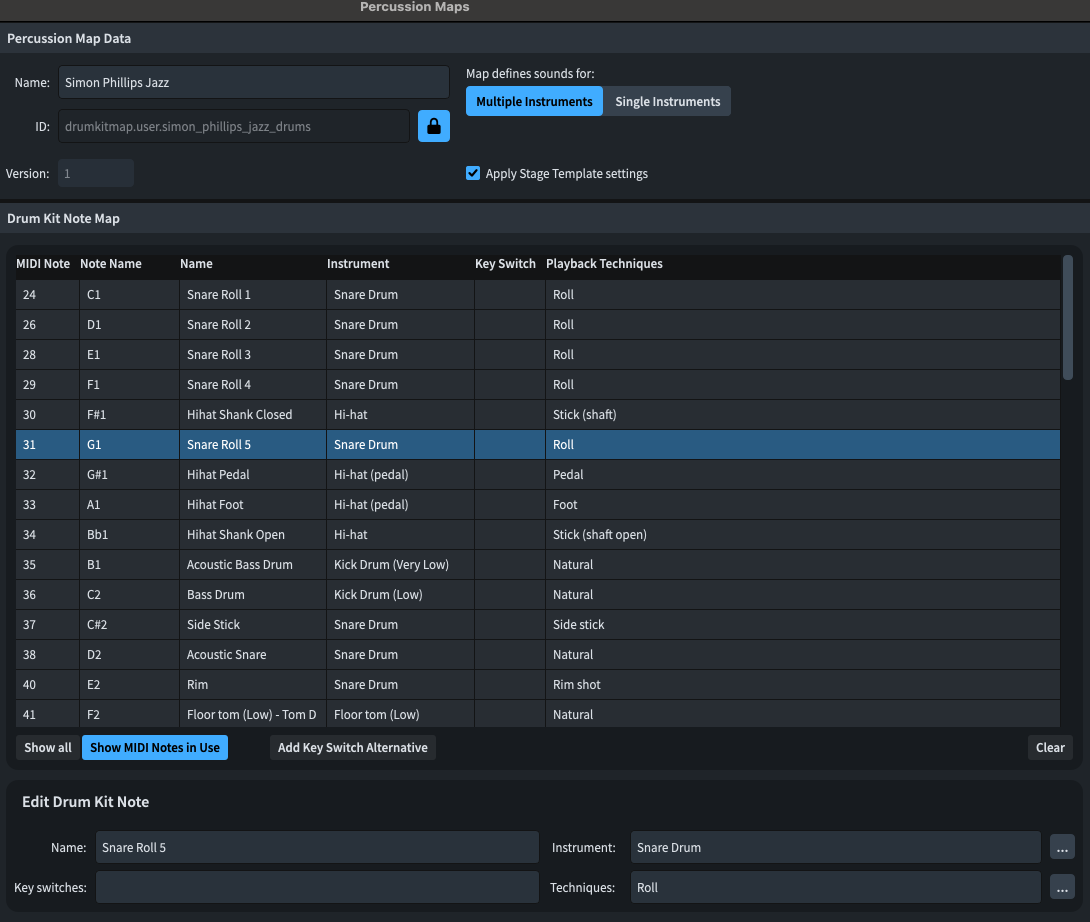Viewport: 1090px width, 922px height.
Task: Click the Foot technique cell
Action: click(x=803, y=504)
